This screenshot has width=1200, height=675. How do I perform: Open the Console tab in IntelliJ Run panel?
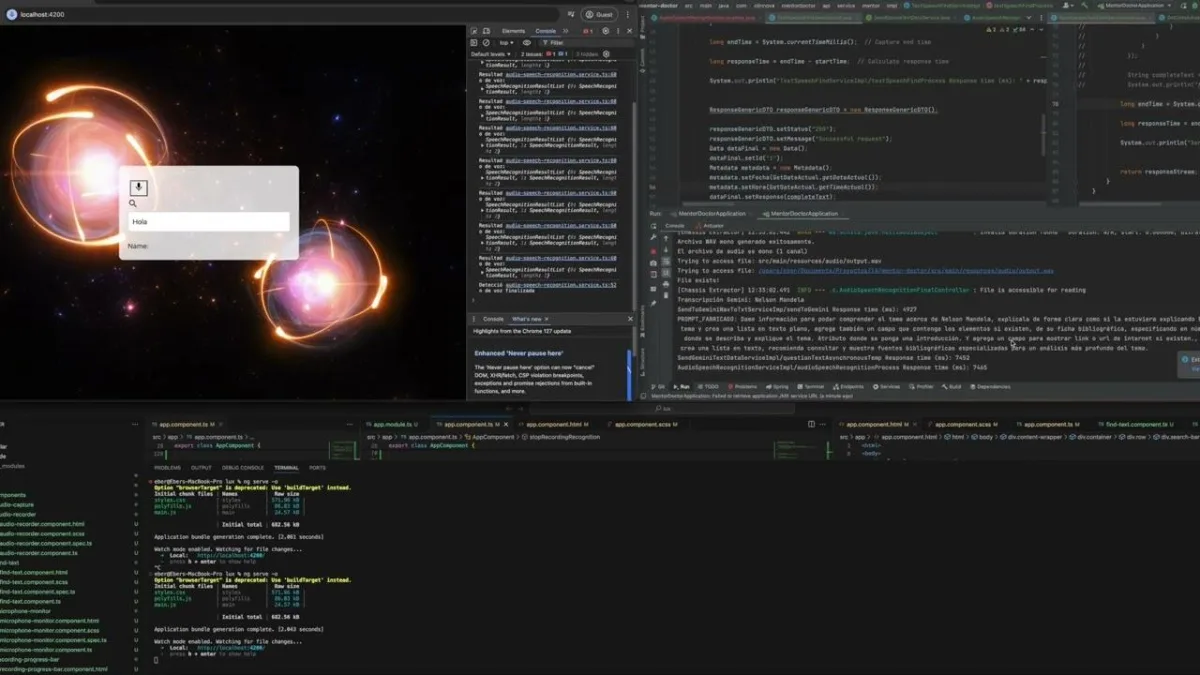[x=675, y=225]
